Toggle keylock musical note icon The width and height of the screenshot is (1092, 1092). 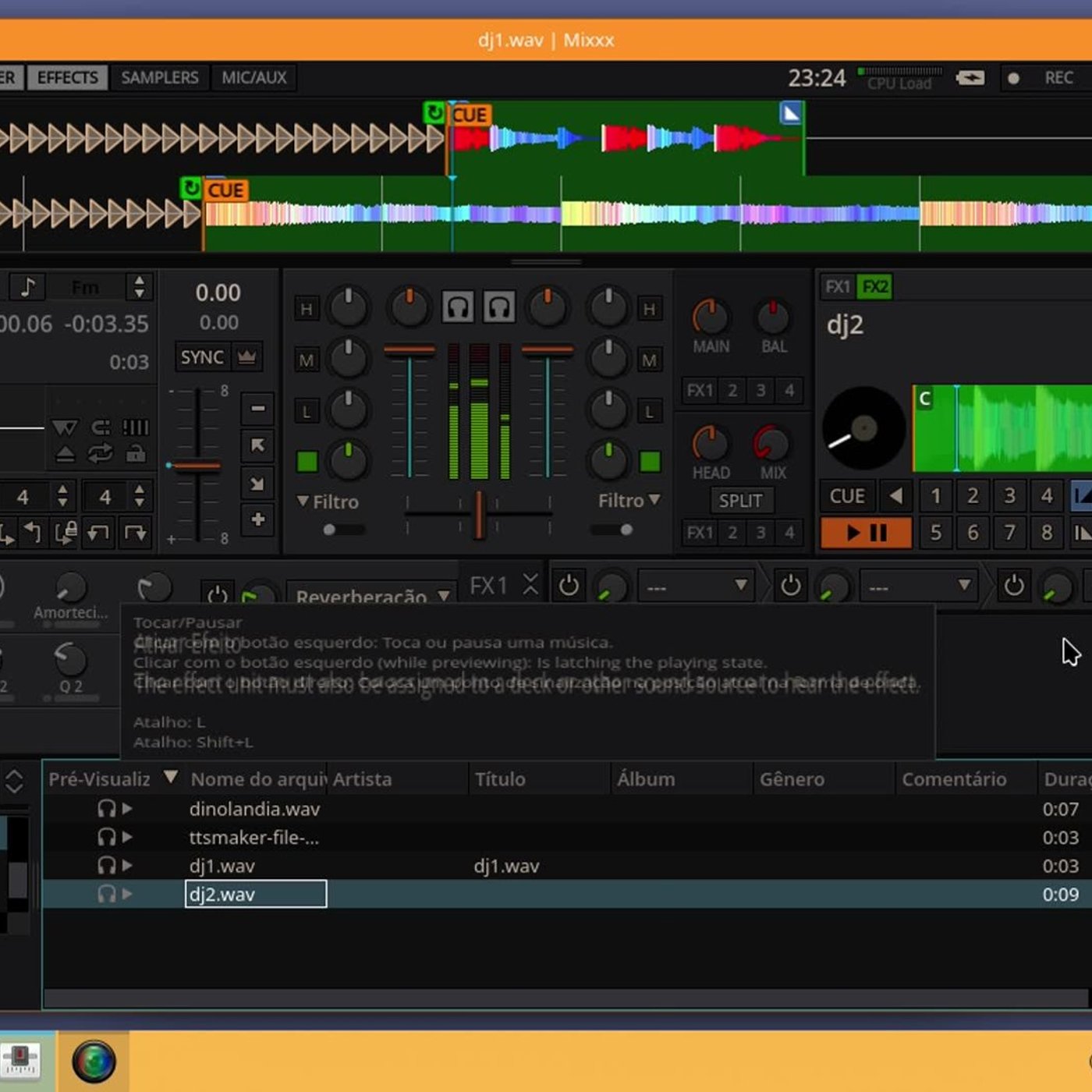pos(27,287)
